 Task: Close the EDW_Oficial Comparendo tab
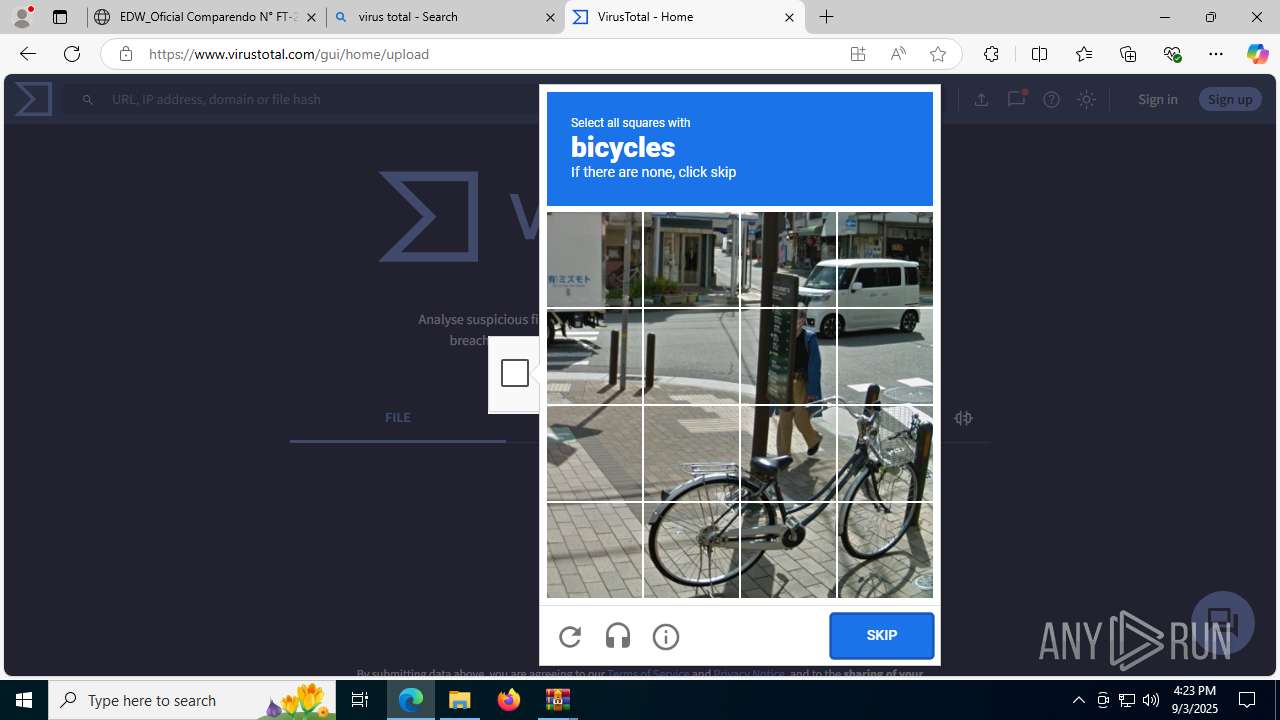pos(311,17)
